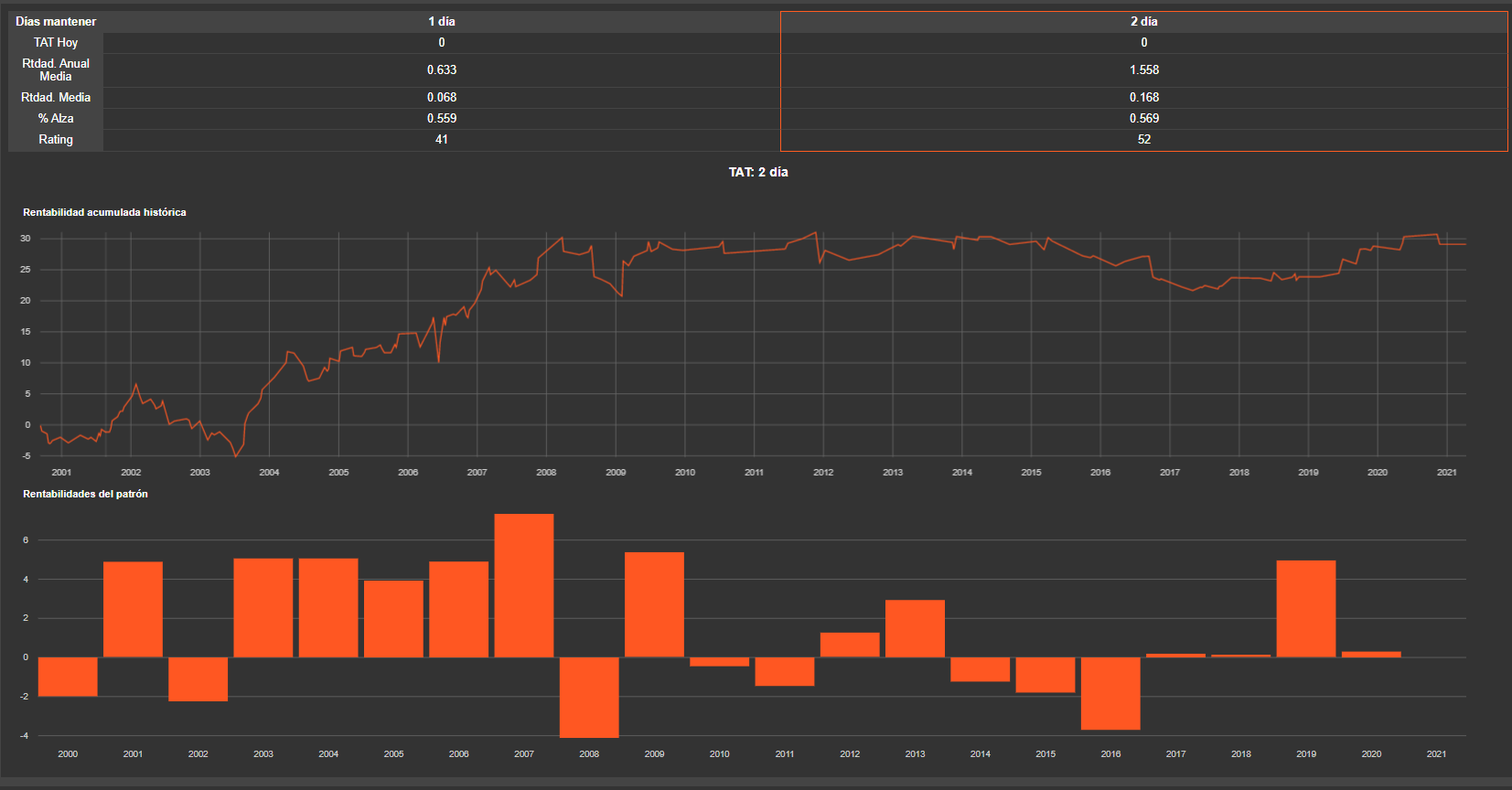The image size is (1512, 790).
Task: Click the "TAT: 2 día" chart title
Action: [x=757, y=172]
